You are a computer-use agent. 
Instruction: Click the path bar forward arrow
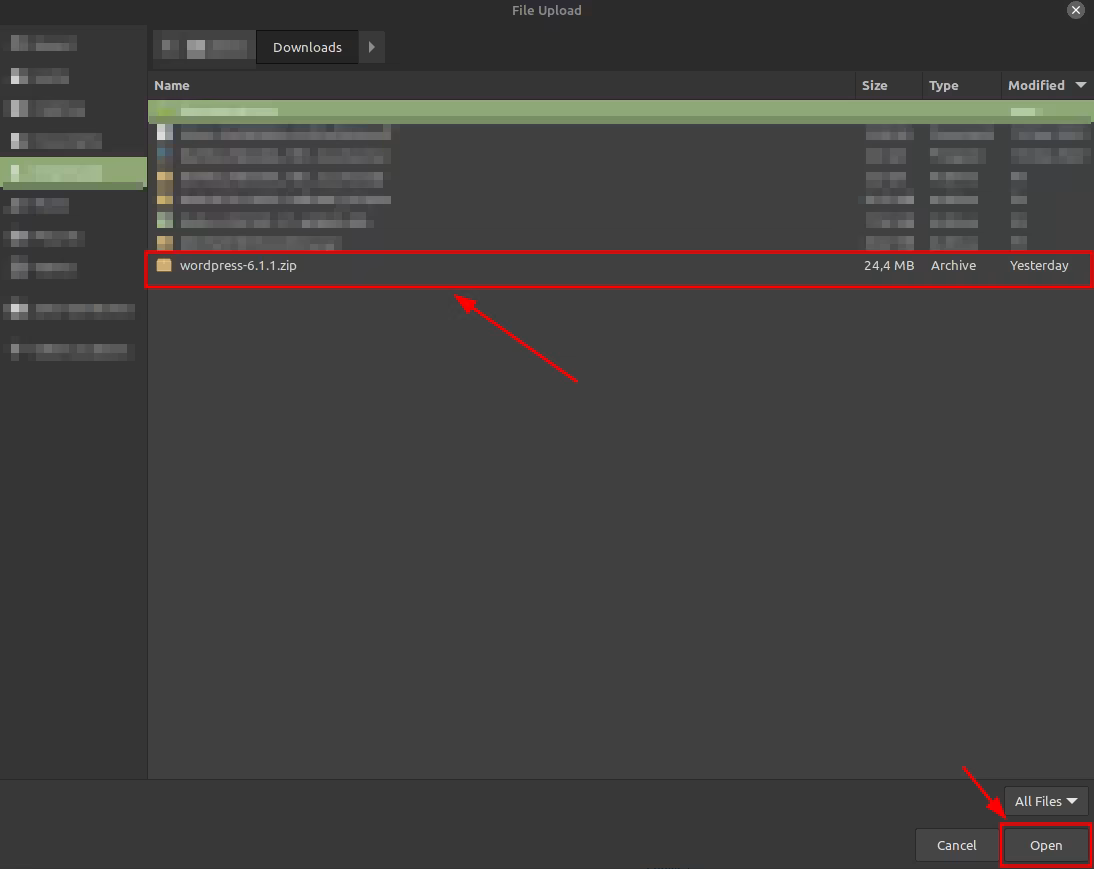pos(371,47)
